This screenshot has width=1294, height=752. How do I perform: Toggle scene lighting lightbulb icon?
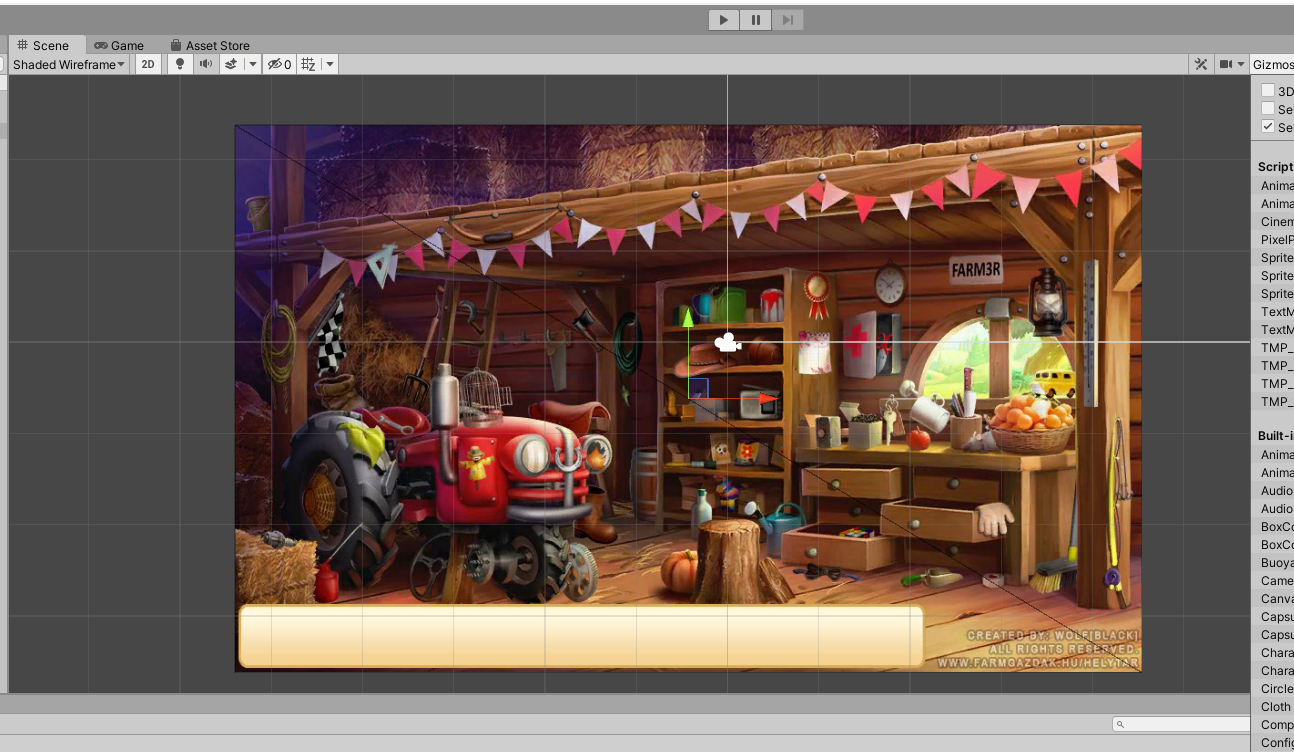(180, 64)
